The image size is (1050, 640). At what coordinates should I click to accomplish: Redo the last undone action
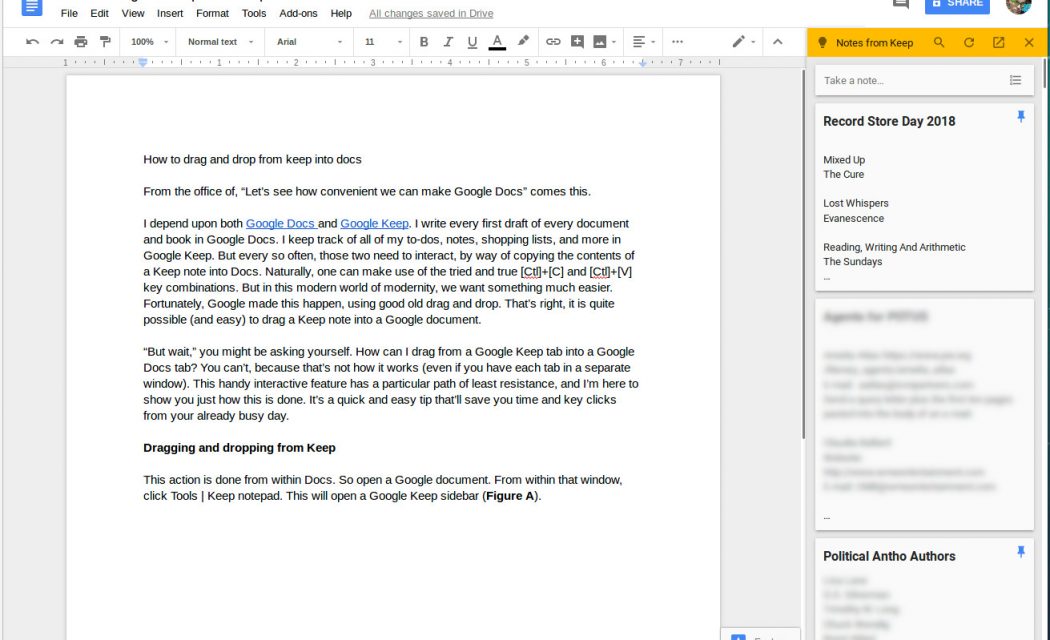point(57,42)
